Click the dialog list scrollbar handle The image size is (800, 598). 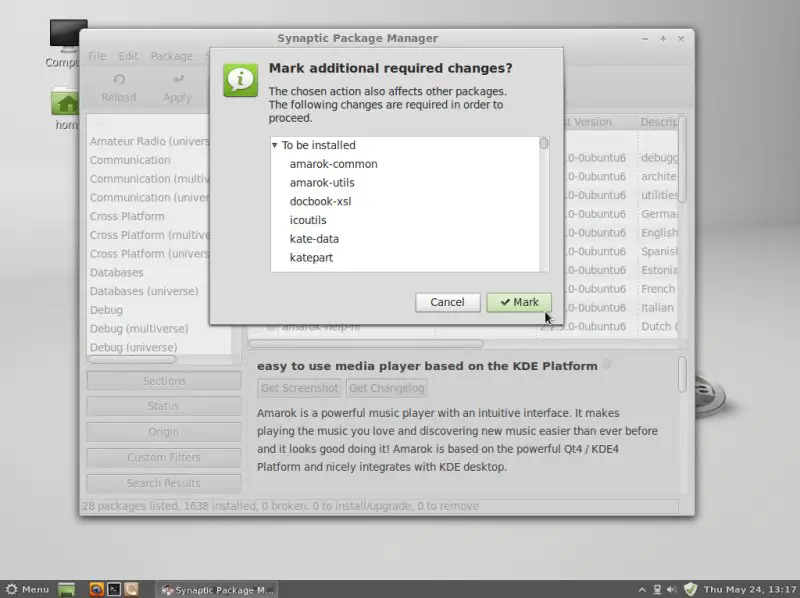pos(544,143)
